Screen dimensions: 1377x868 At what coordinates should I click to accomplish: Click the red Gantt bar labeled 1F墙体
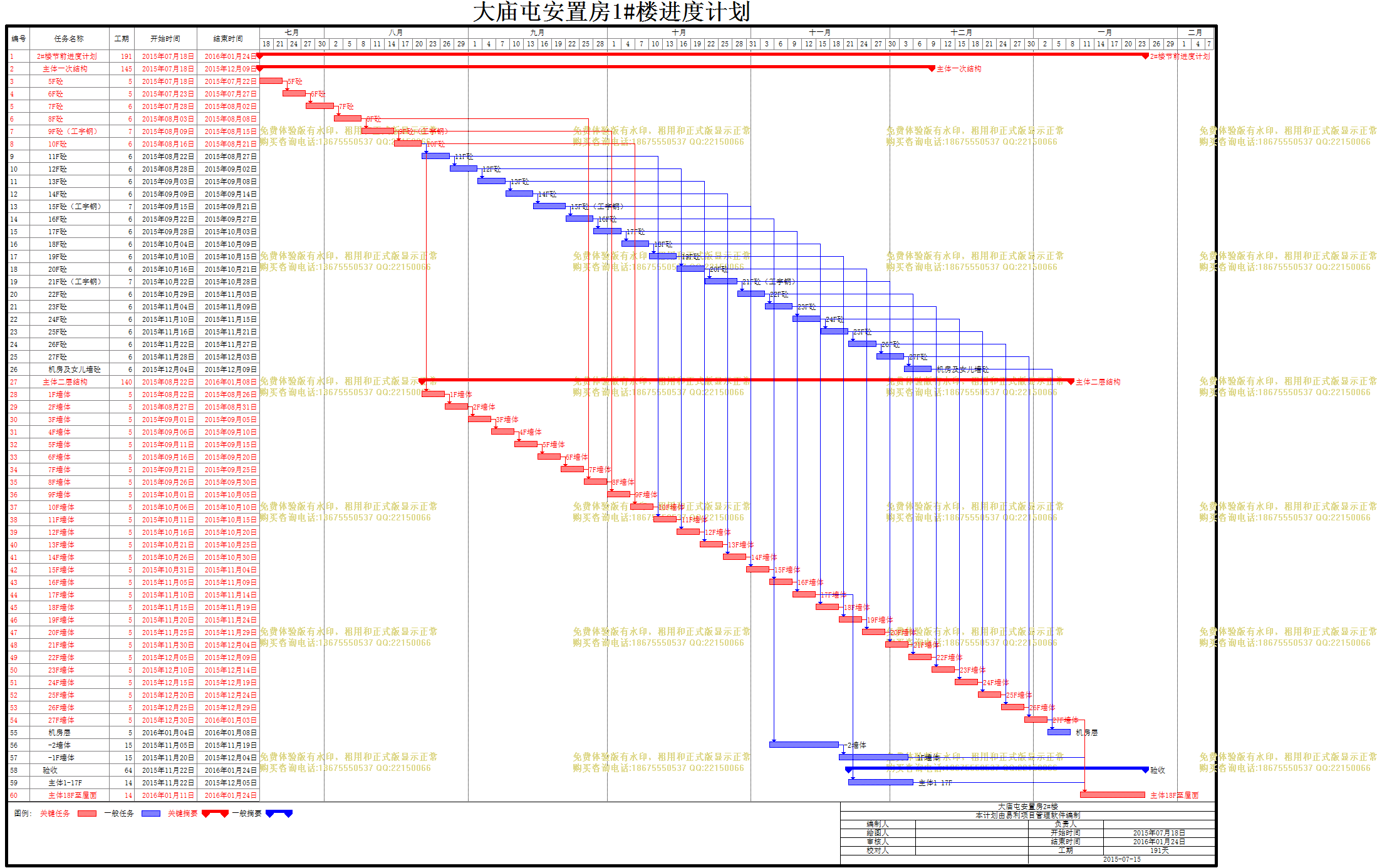click(x=433, y=394)
